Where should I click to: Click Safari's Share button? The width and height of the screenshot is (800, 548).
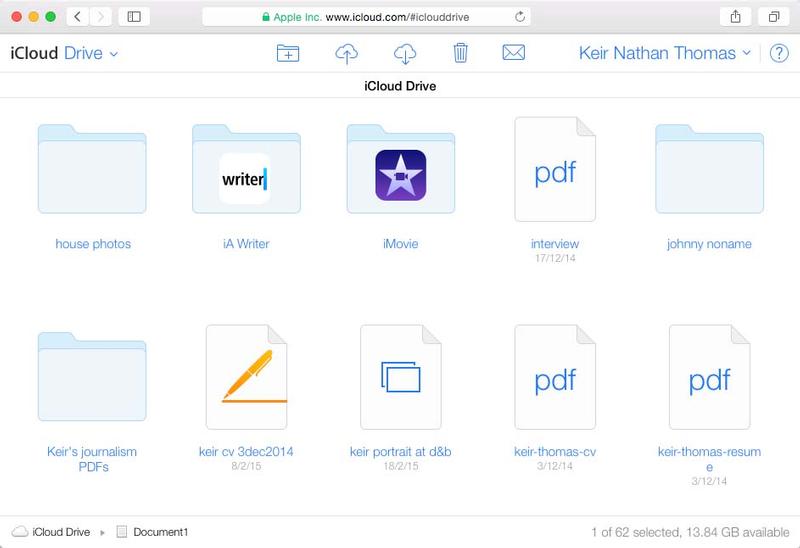point(735,17)
